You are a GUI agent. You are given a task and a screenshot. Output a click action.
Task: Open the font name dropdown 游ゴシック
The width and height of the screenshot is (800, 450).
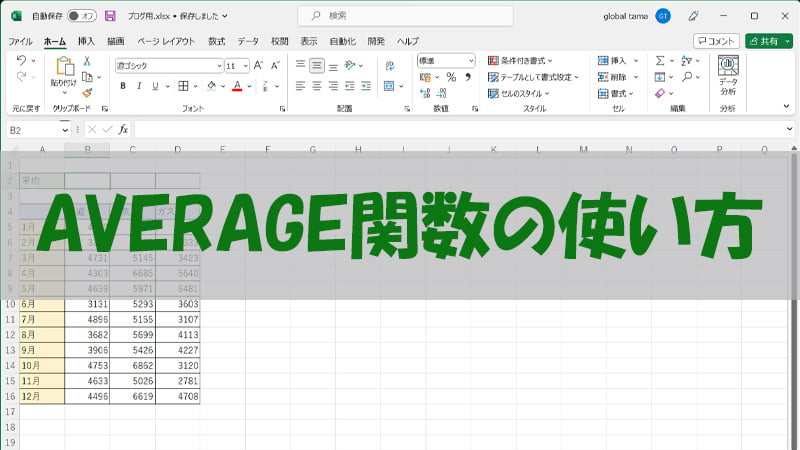(x=219, y=65)
